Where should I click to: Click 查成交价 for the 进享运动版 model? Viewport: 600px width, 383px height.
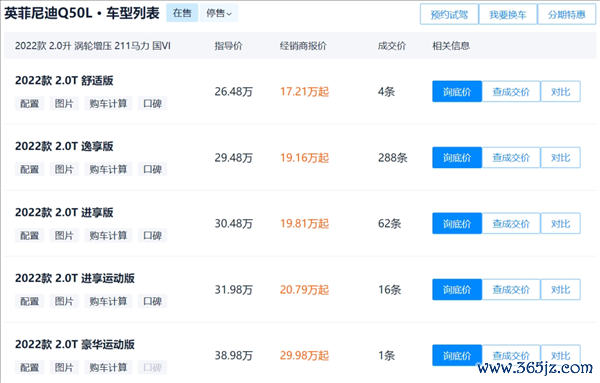tap(511, 290)
